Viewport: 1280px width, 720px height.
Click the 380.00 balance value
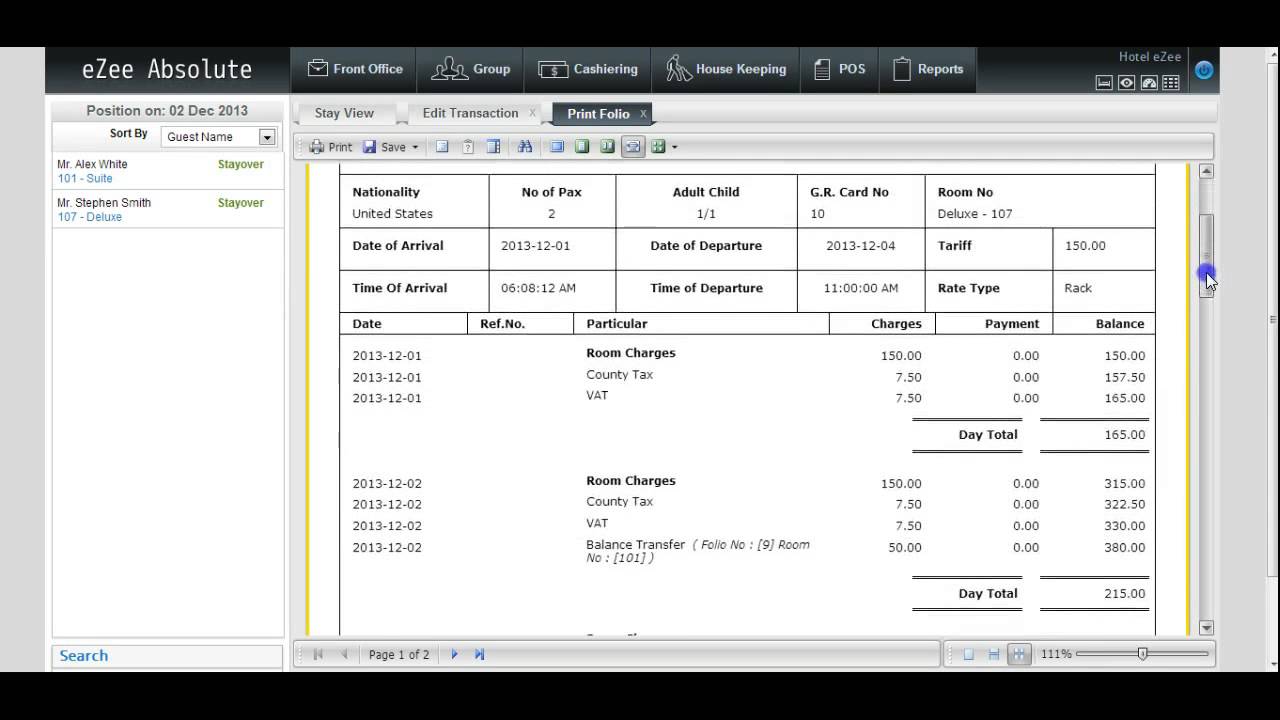tap(1125, 548)
